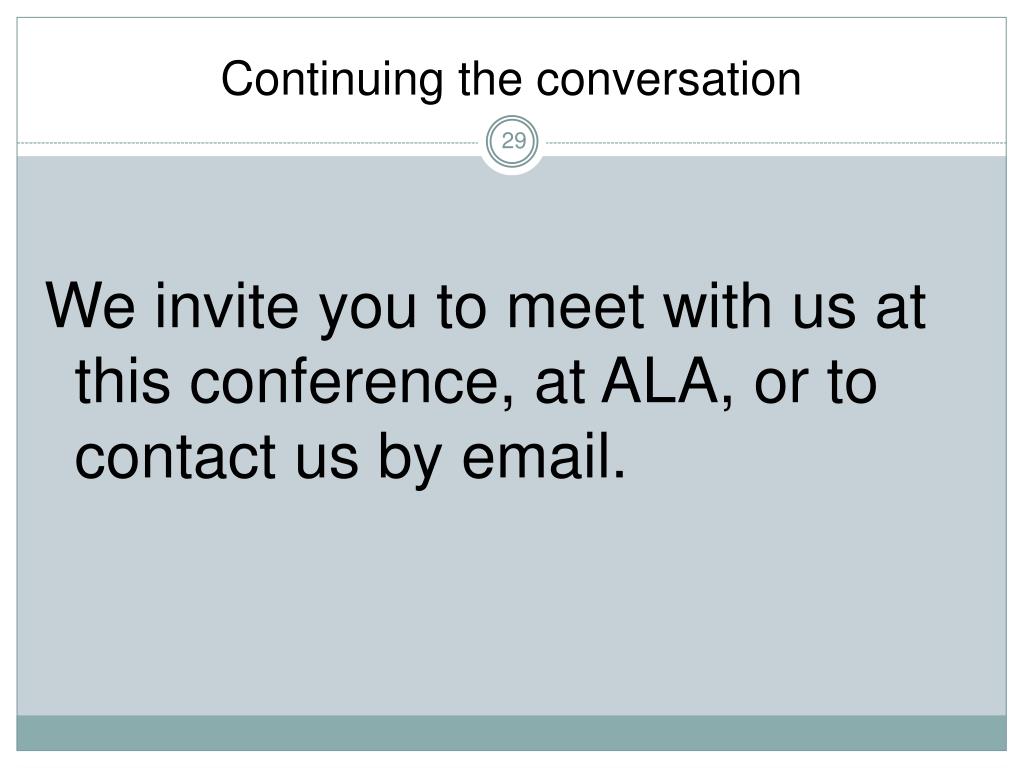Click the word 'invite' in first line
The image size is (1024, 768).
(x=226, y=306)
